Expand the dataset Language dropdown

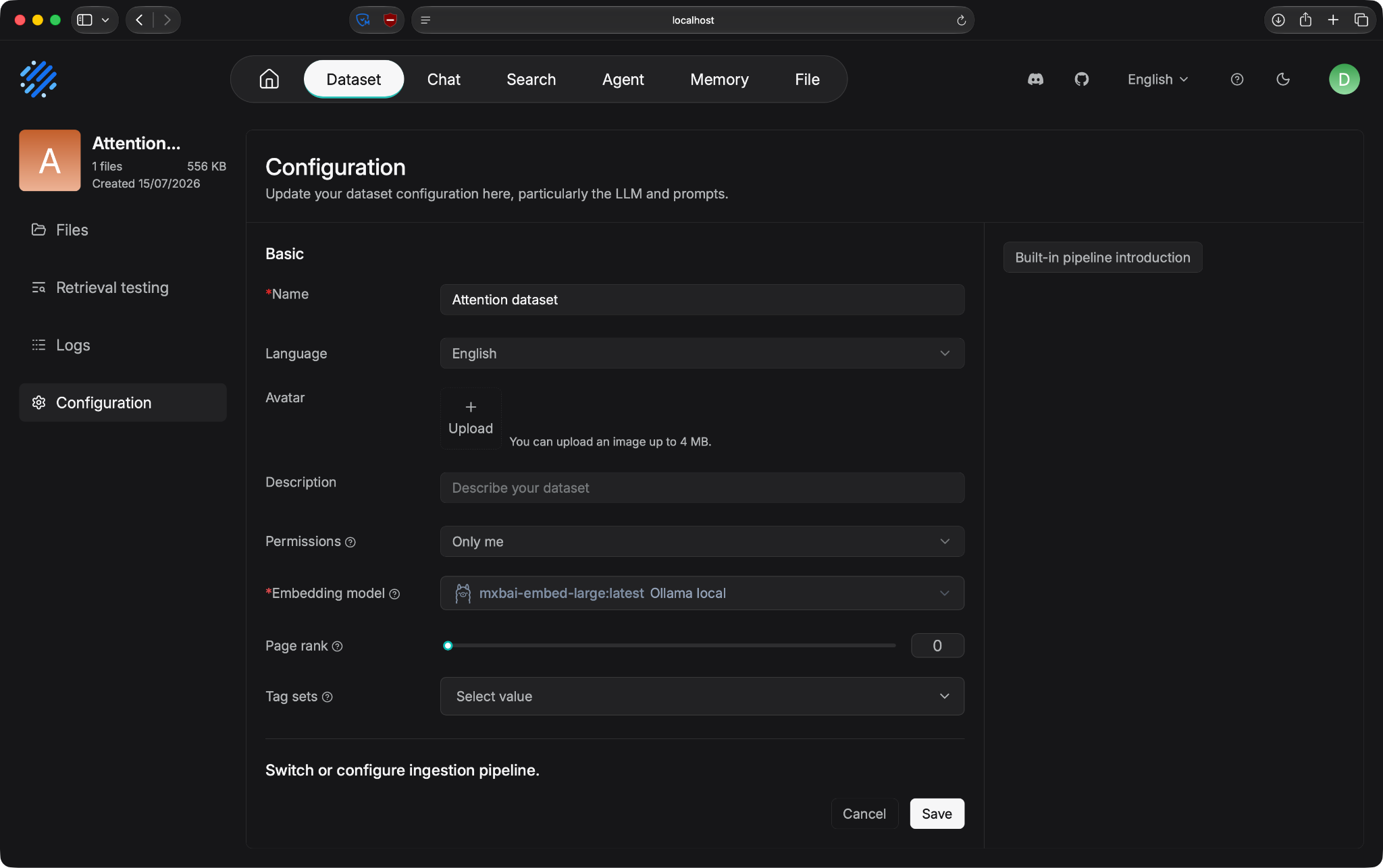702,354
